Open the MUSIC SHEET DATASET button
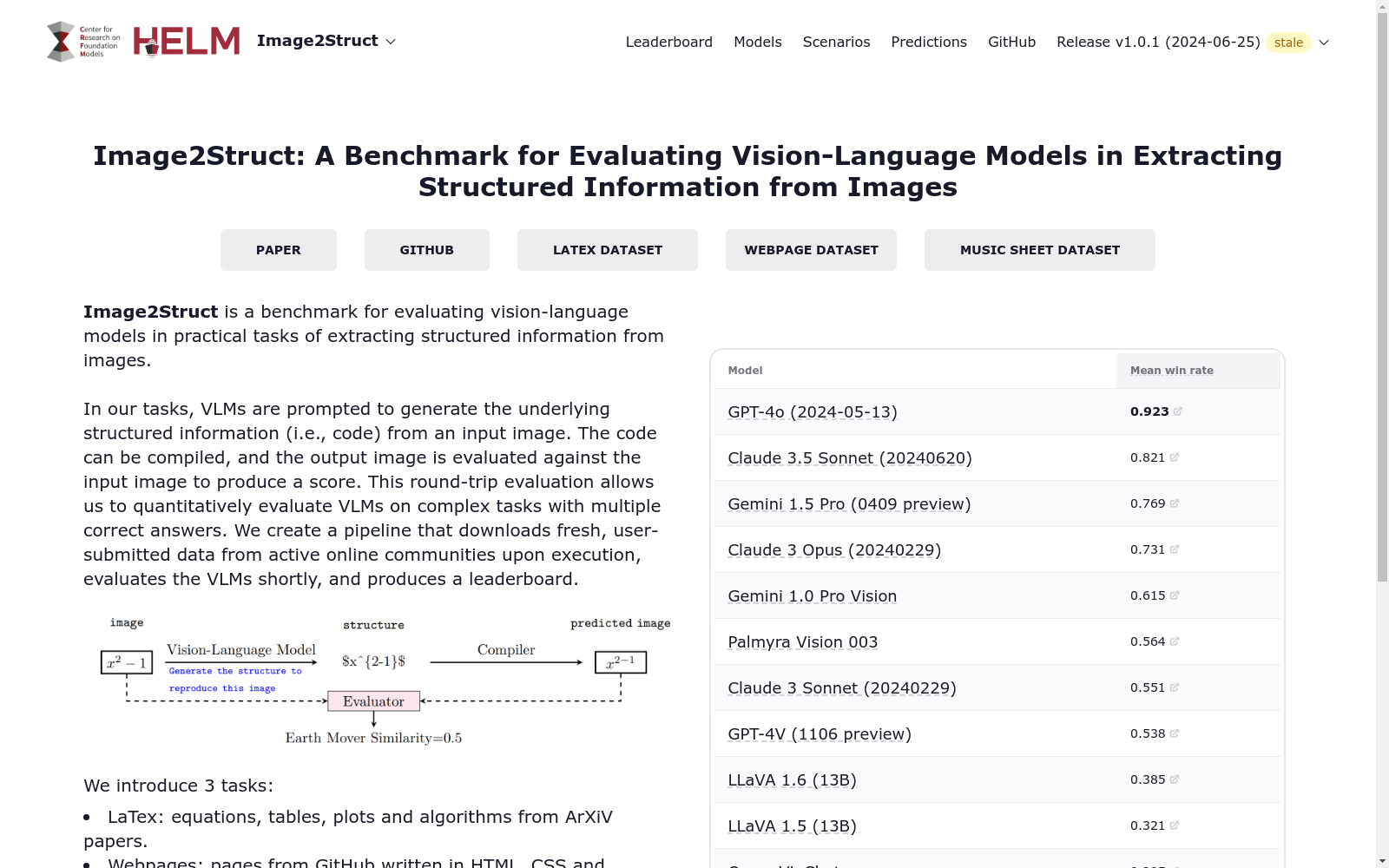Screen dimensions: 1389x868 (x=1040, y=250)
